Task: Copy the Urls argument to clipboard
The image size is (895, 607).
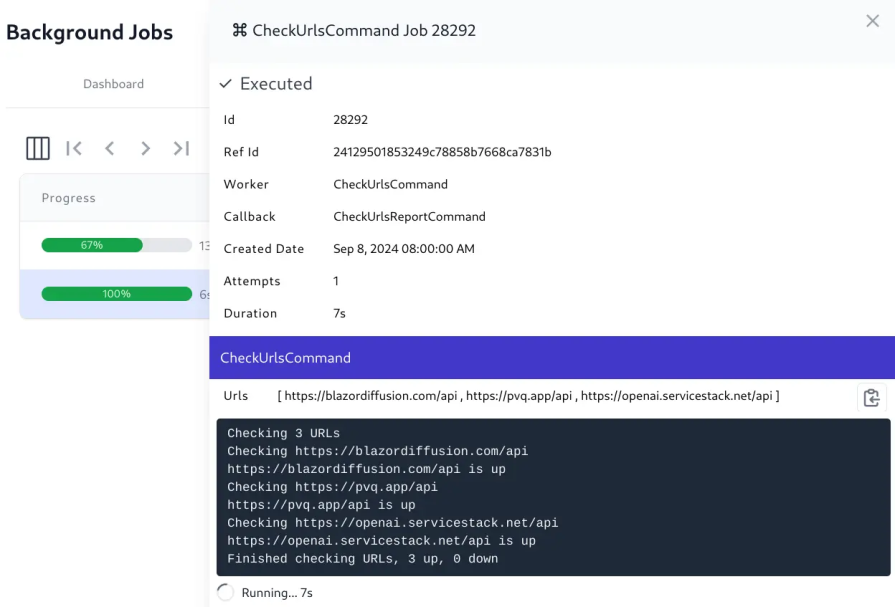Action: 871,397
